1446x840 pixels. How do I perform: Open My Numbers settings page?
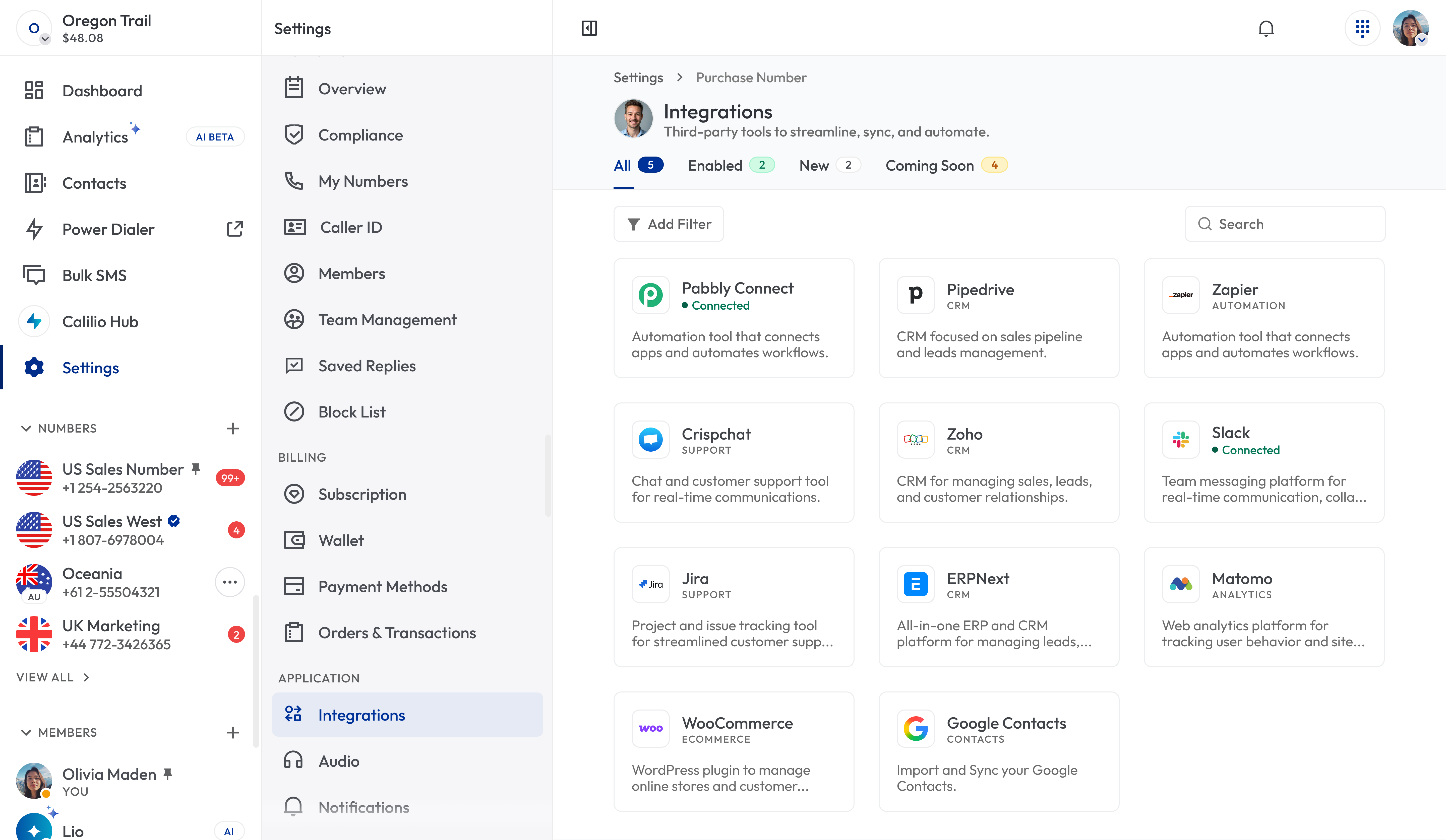407,181
